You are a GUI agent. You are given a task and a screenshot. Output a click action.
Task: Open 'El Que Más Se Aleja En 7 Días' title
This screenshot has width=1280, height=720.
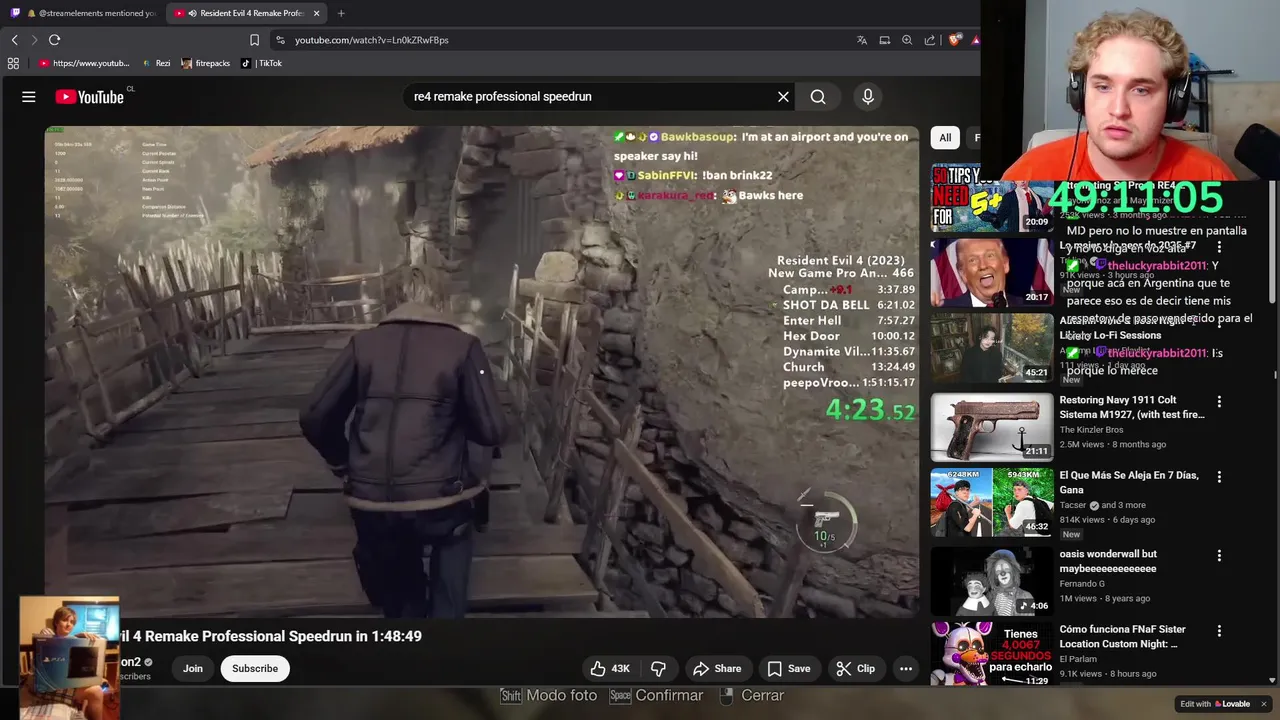1129,483
